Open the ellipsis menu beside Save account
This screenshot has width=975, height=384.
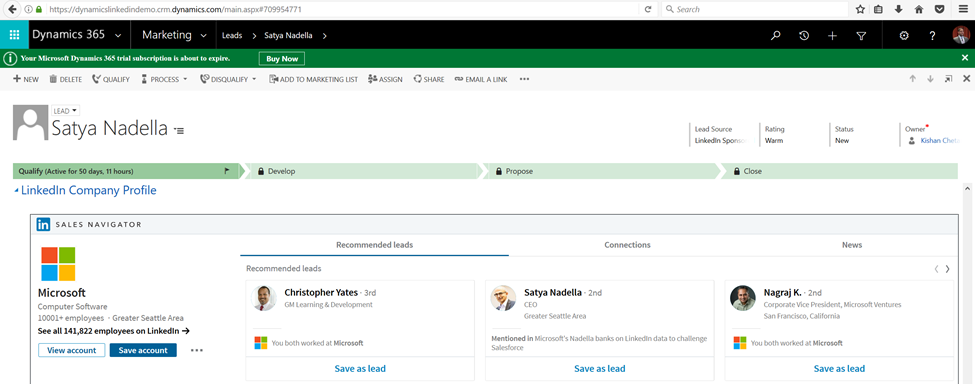[196, 350]
